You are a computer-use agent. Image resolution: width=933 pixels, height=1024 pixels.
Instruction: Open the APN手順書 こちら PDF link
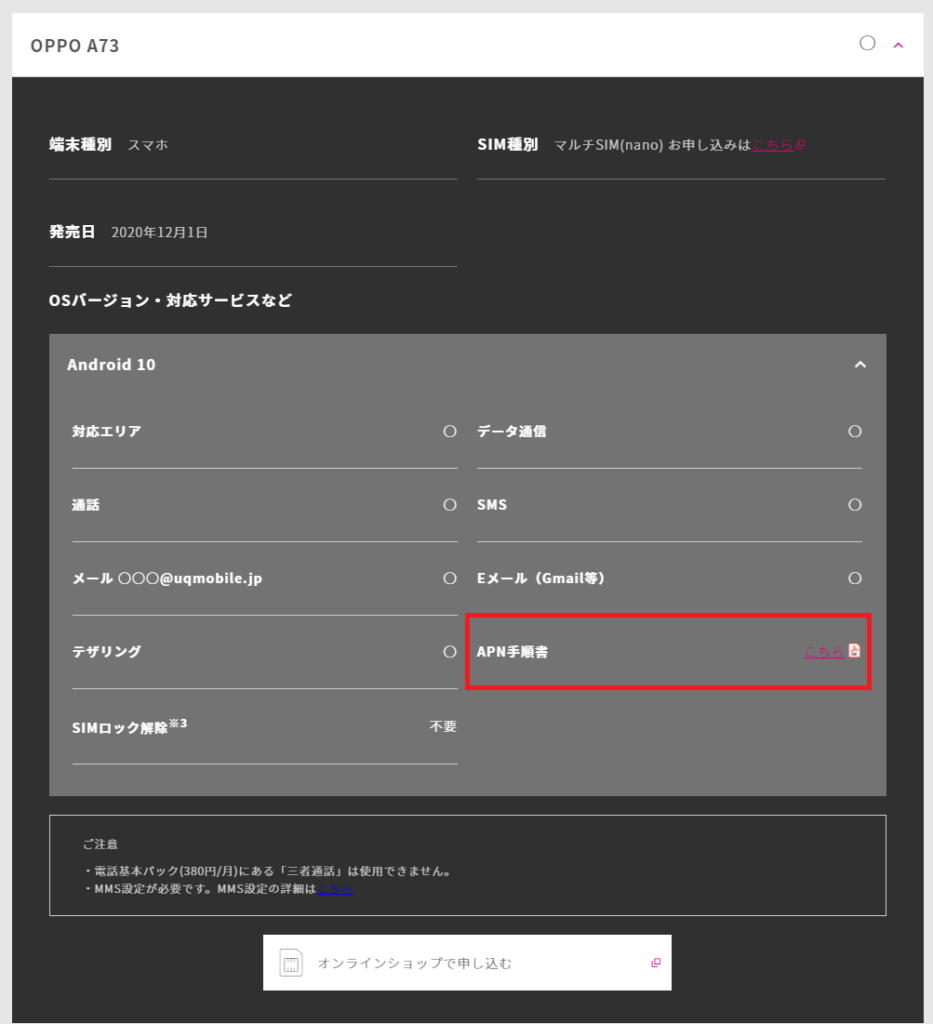click(x=824, y=652)
